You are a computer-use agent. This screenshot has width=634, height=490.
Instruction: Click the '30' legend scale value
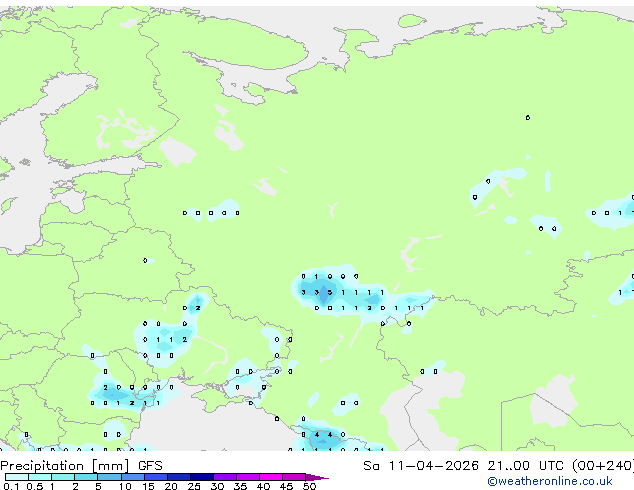(217, 486)
